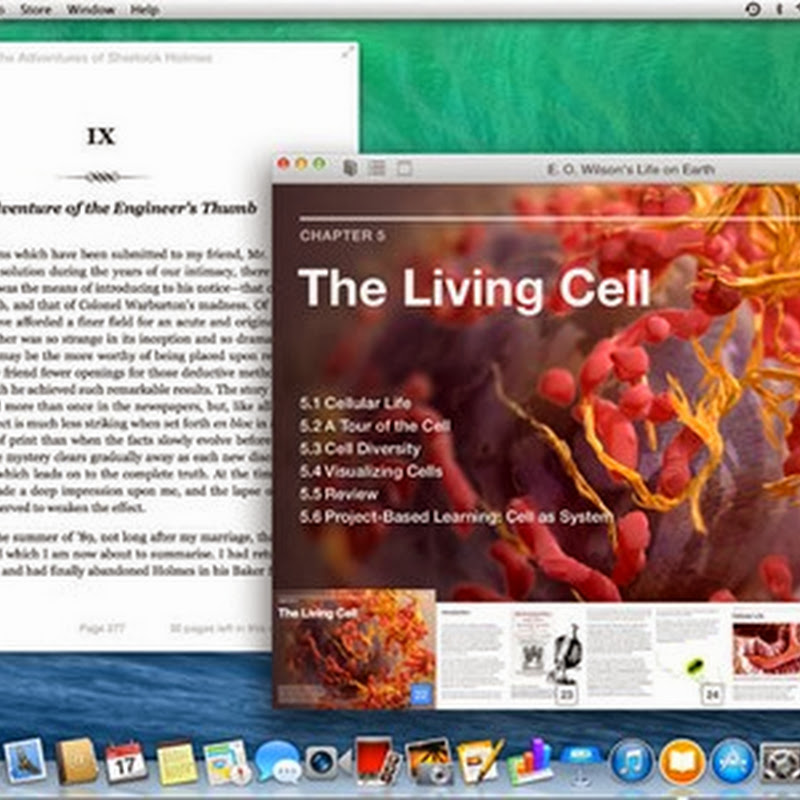Select the page 22 Living Cell thumbnail
800x800 pixels.
[x=354, y=648]
